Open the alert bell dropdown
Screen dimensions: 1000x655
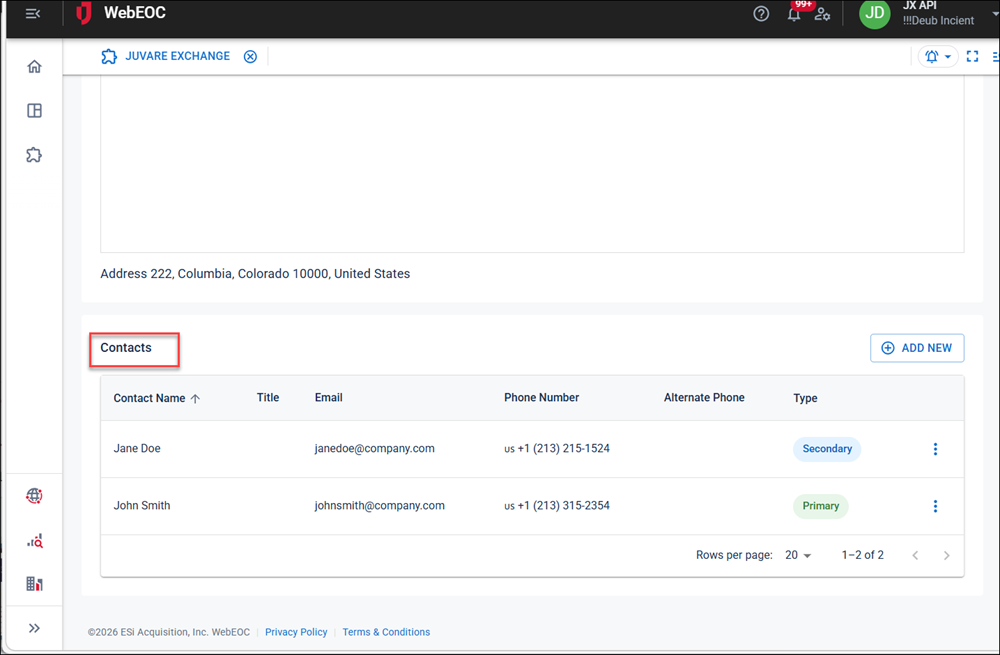tap(938, 57)
